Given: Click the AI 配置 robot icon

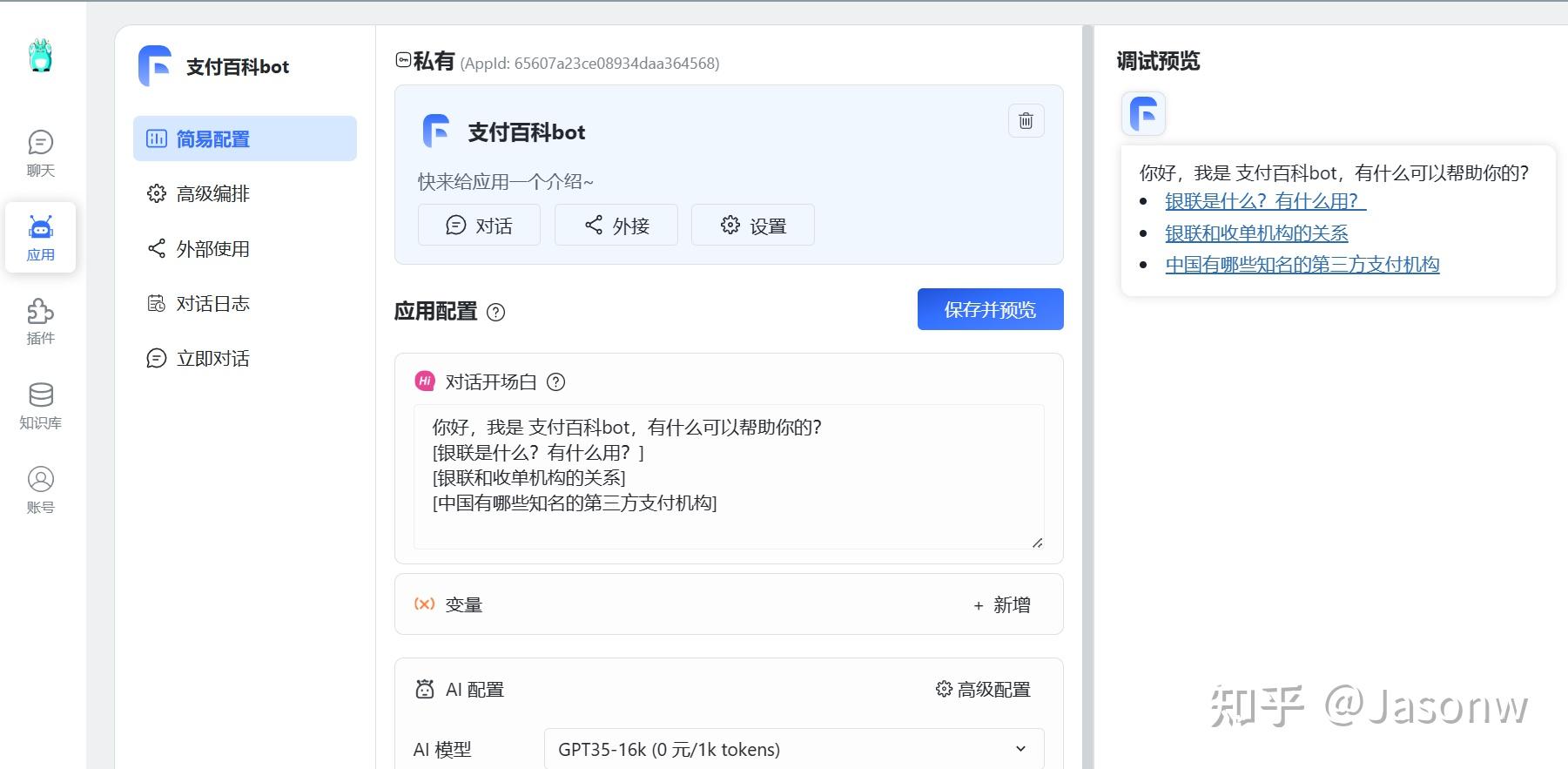Looking at the screenshot, I should [x=425, y=690].
